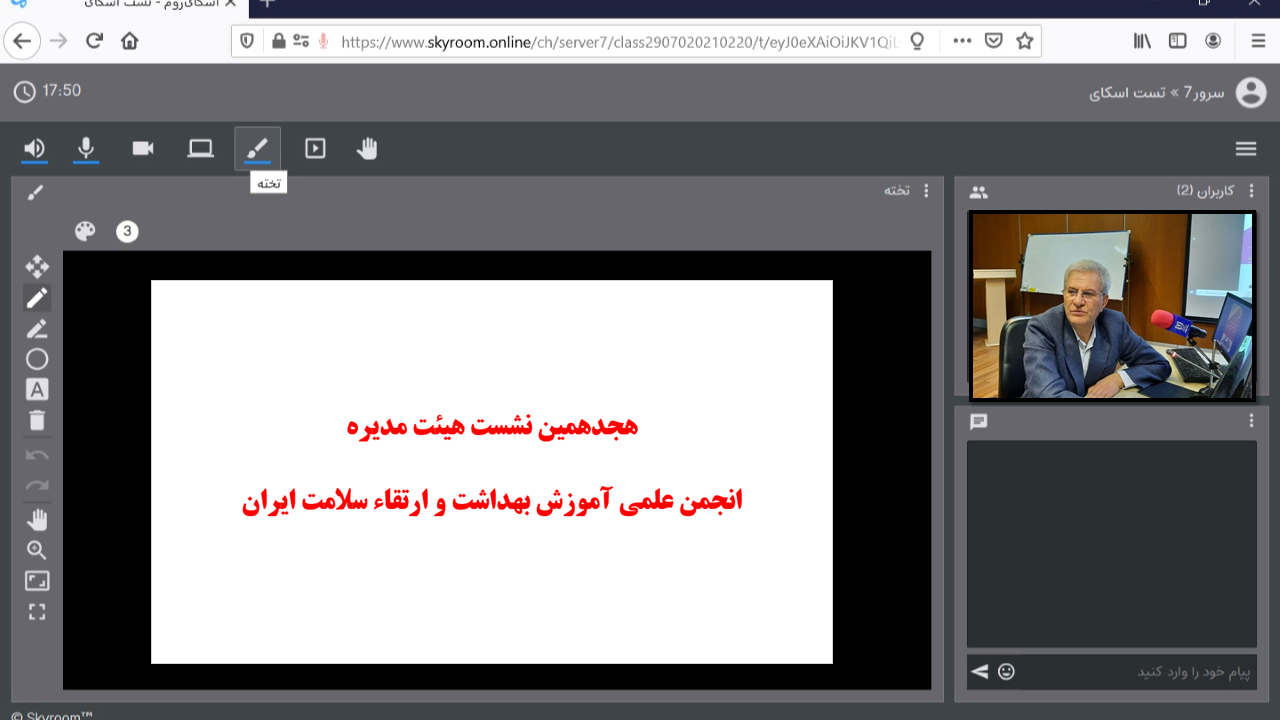1280x720 pixels.
Task: Click the lightbulb icon in address bar
Action: (x=916, y=41)
